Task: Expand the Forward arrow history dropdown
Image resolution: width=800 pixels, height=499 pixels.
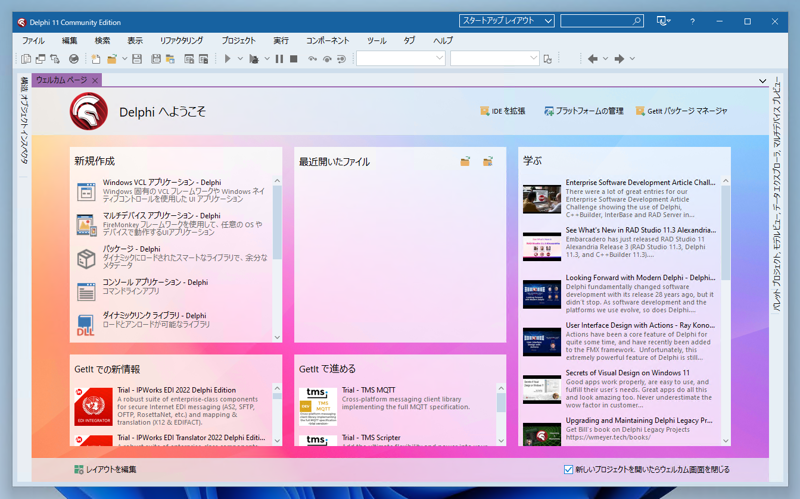Action: coord(632,59)
